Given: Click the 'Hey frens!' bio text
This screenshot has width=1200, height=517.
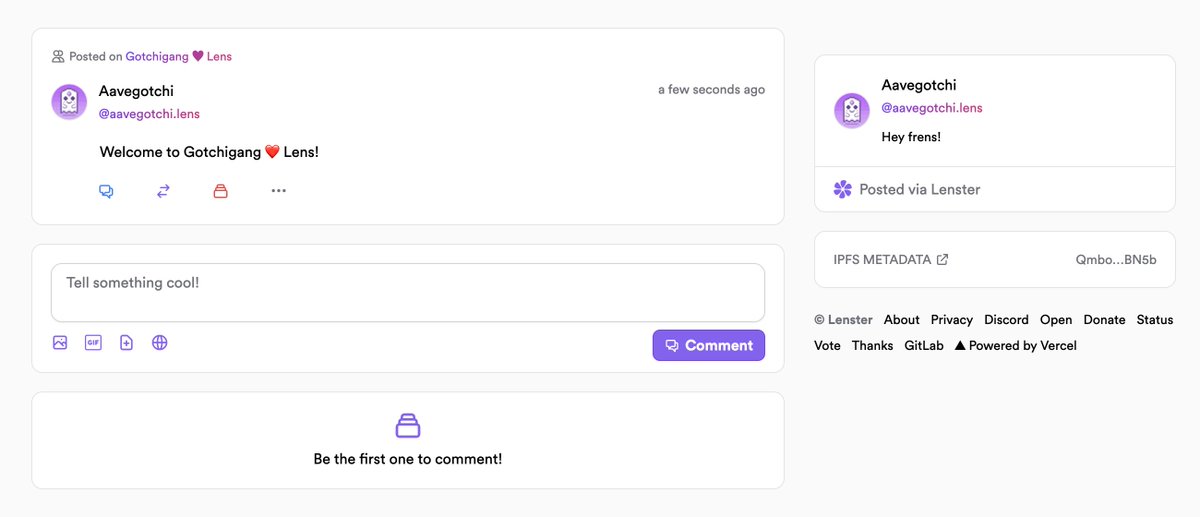Looking at the screenshot, I should [911, 137].
